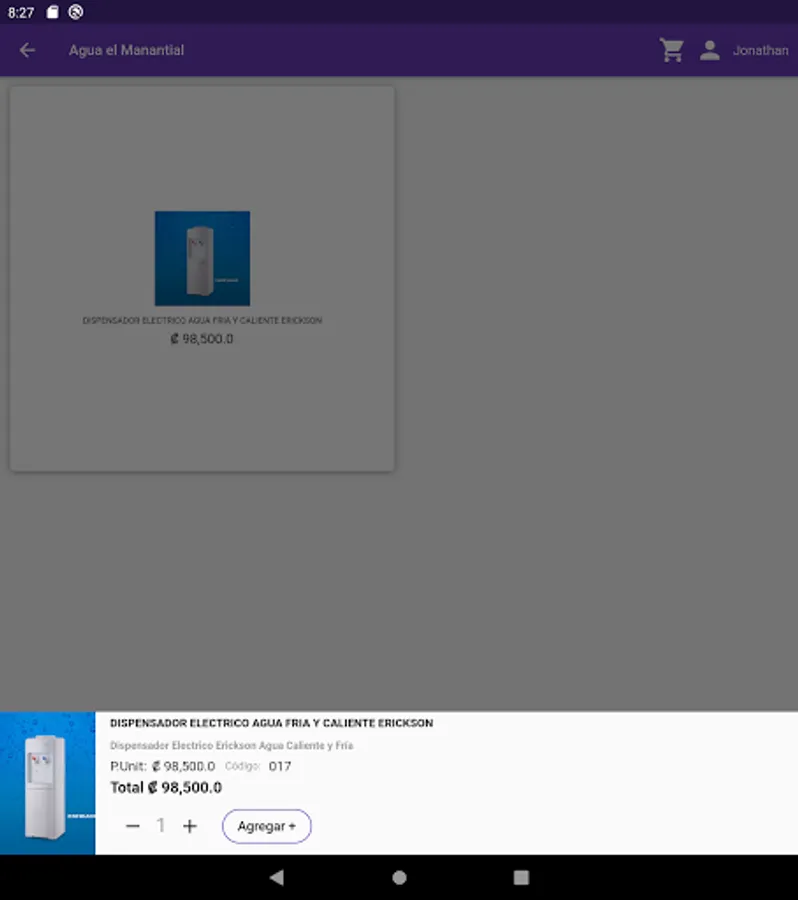Click the description Dispensador Electrico Erickson Agua Caliente
The image size is (798, 900).
point(231,746)
